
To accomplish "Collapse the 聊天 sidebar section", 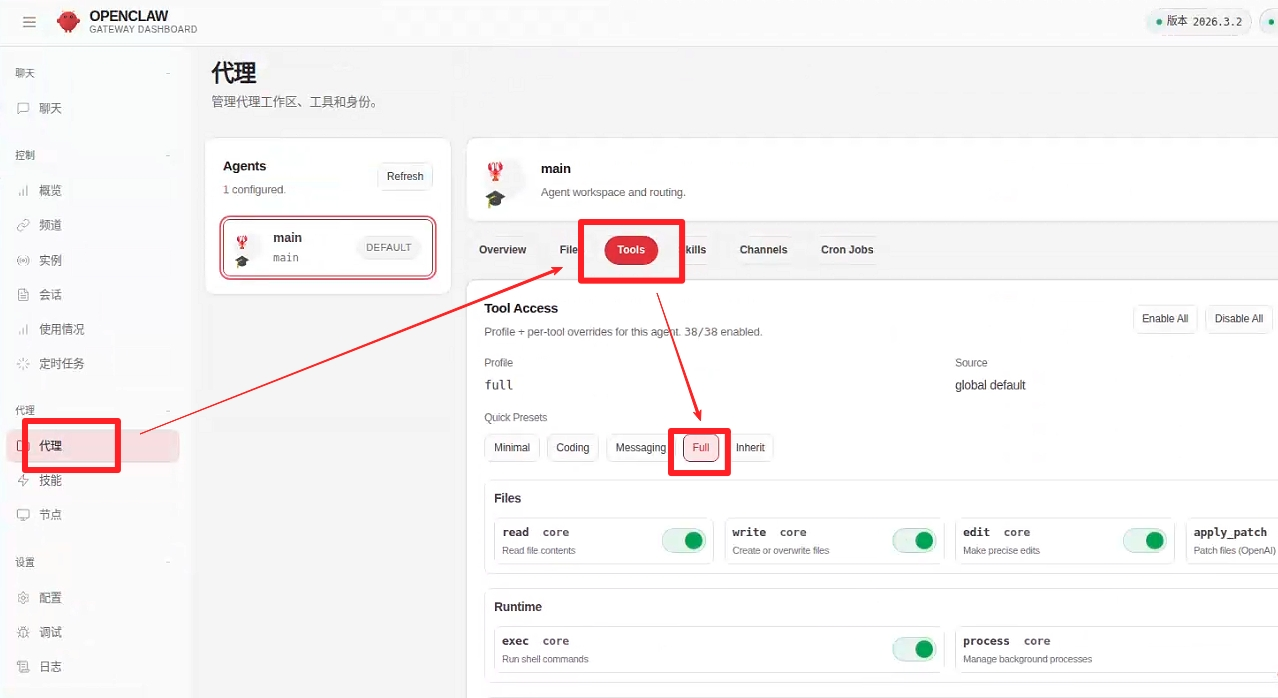I will pos(92,73).
